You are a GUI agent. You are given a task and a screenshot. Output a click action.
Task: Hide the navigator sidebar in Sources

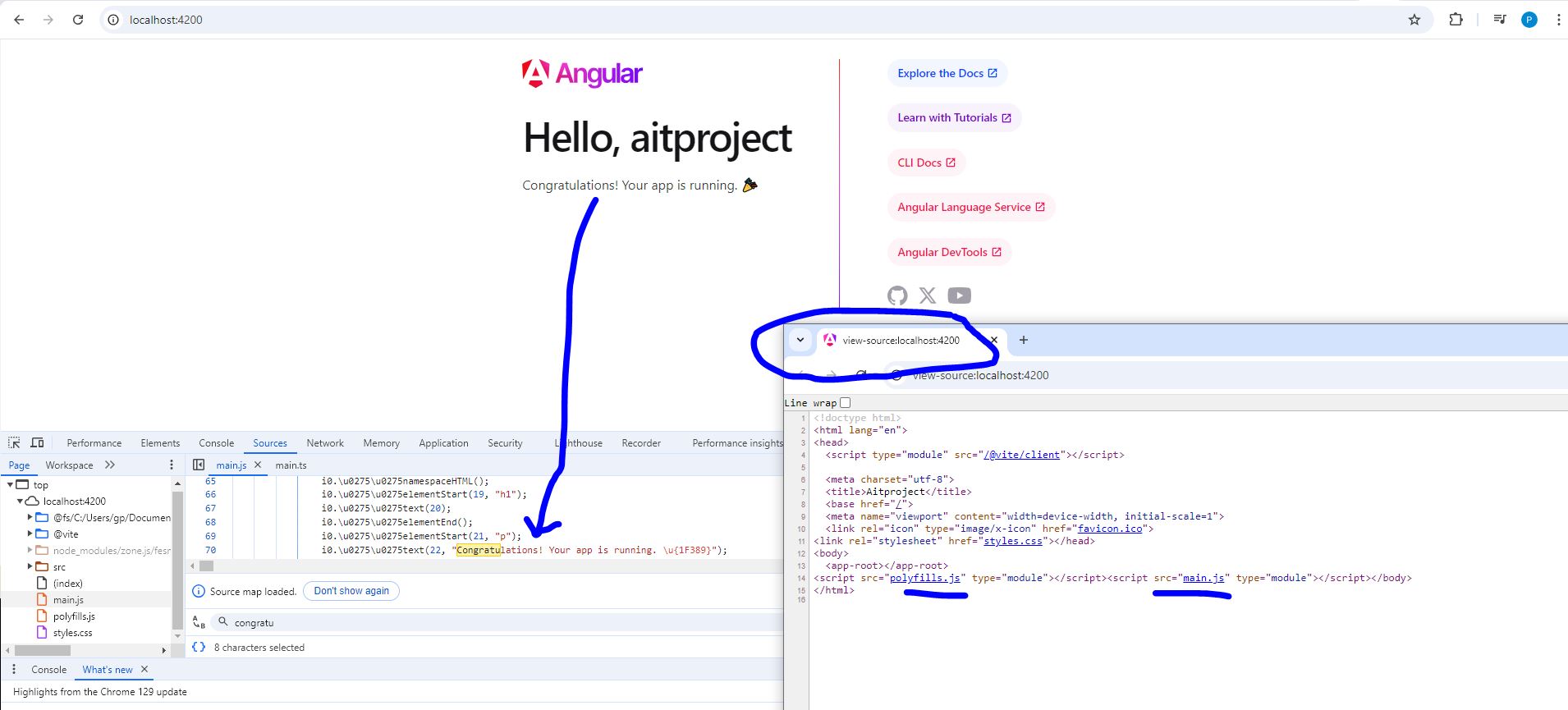pos(199,465)
